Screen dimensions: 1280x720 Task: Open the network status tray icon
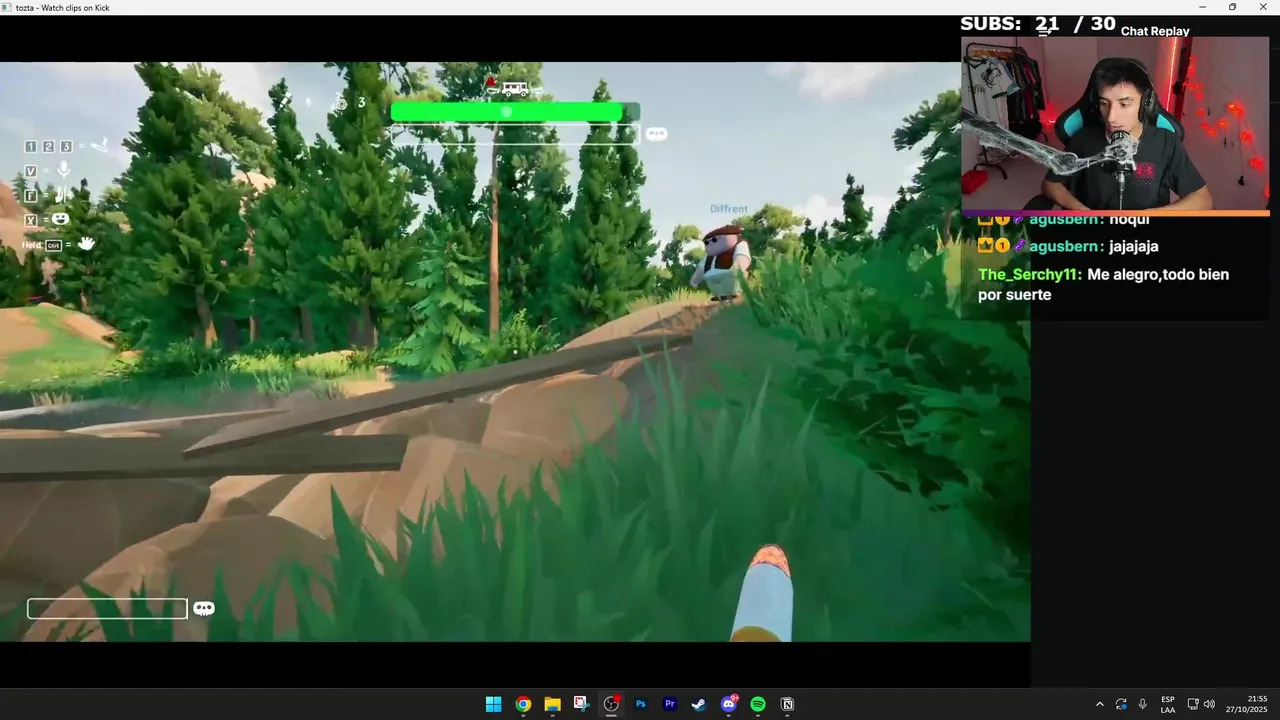[1193, 704]
